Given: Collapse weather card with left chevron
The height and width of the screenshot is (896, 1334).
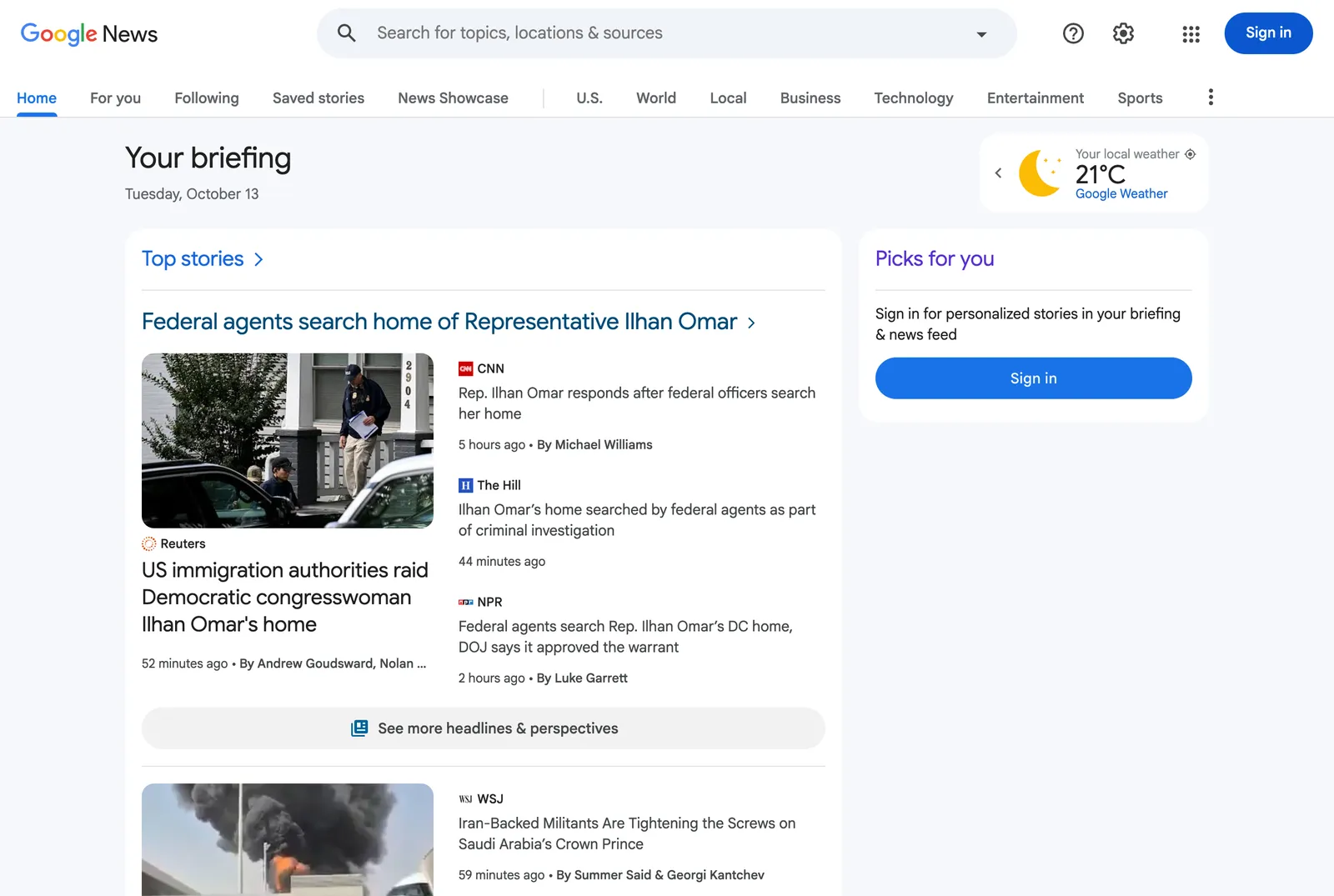Looking at the screenshot, I should click(998, 173).
